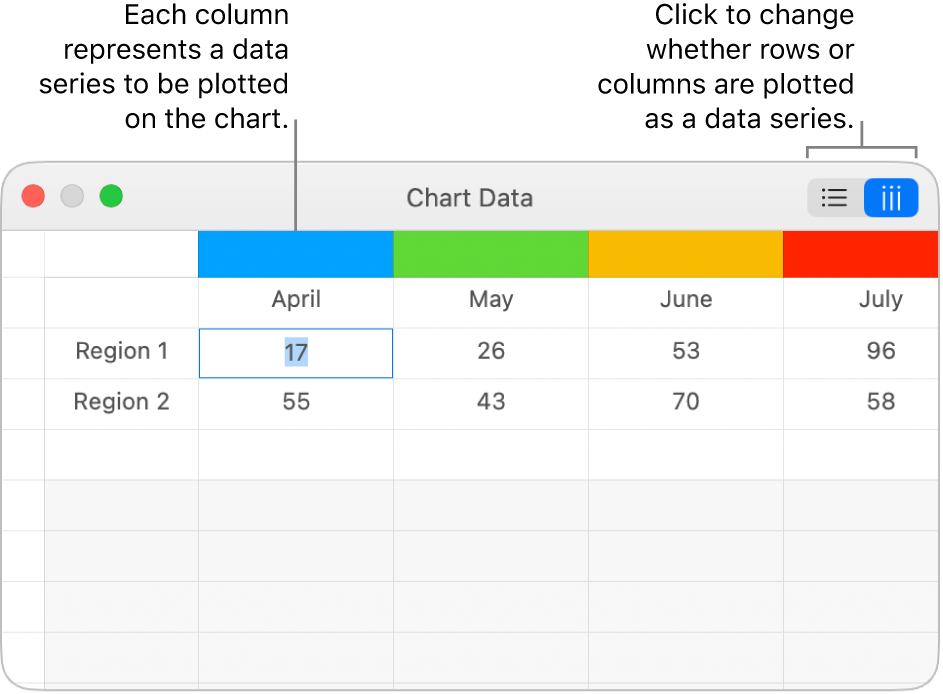Click the Chart Data title bar
Image resolution: width=943 pixels, height=694 pixels.
click(469, 197)
